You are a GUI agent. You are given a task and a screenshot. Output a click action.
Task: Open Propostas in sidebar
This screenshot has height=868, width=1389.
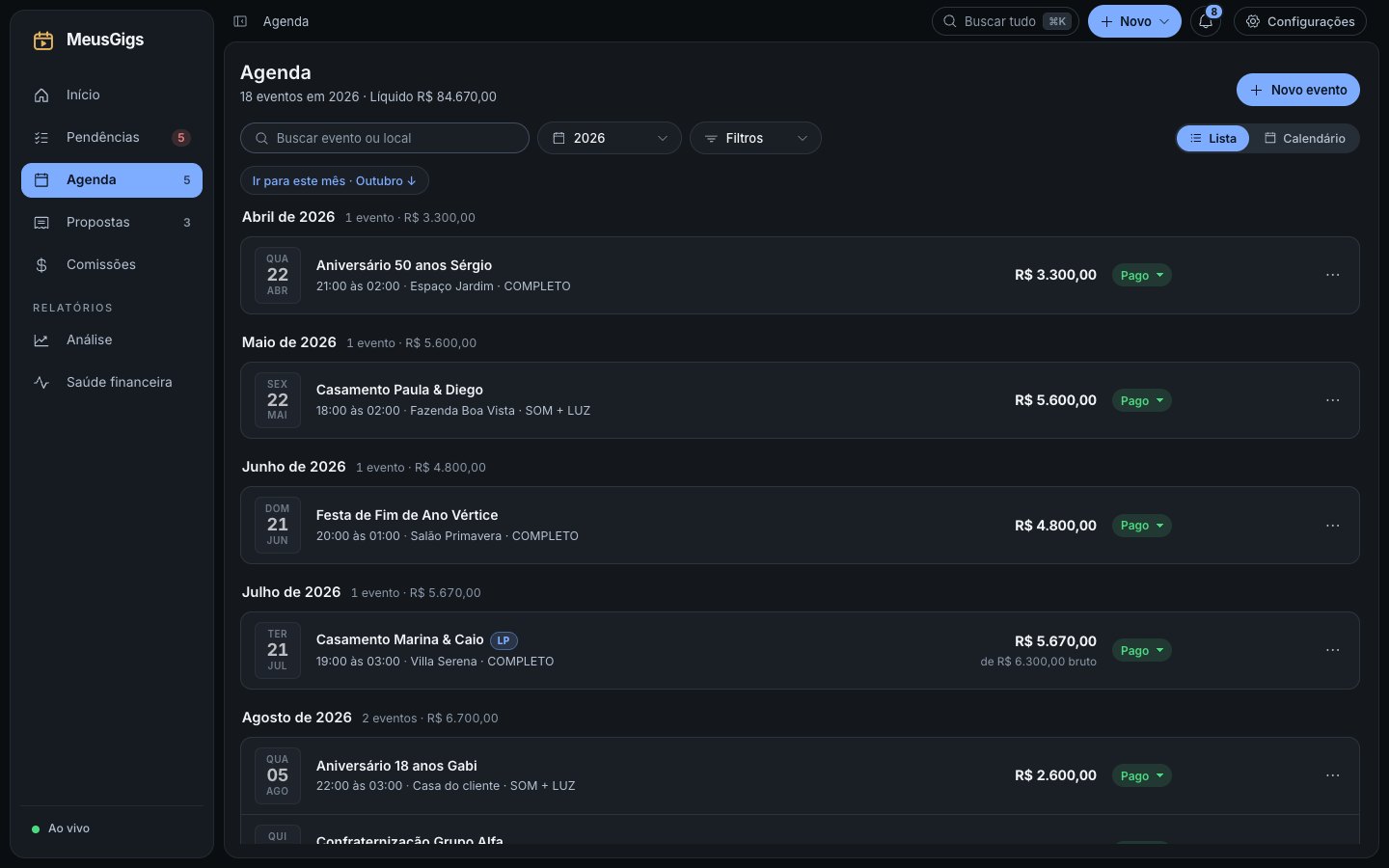coord(112,223)
